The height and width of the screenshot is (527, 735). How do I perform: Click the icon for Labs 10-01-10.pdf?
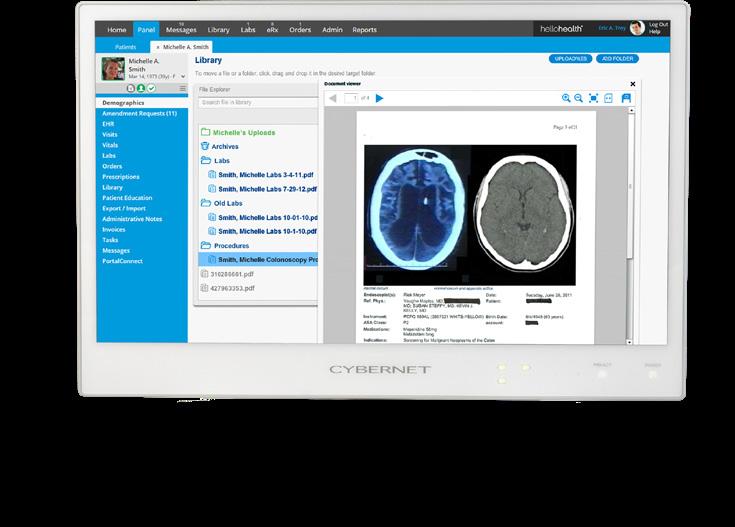pyautogui.click(x=212, y=217)
